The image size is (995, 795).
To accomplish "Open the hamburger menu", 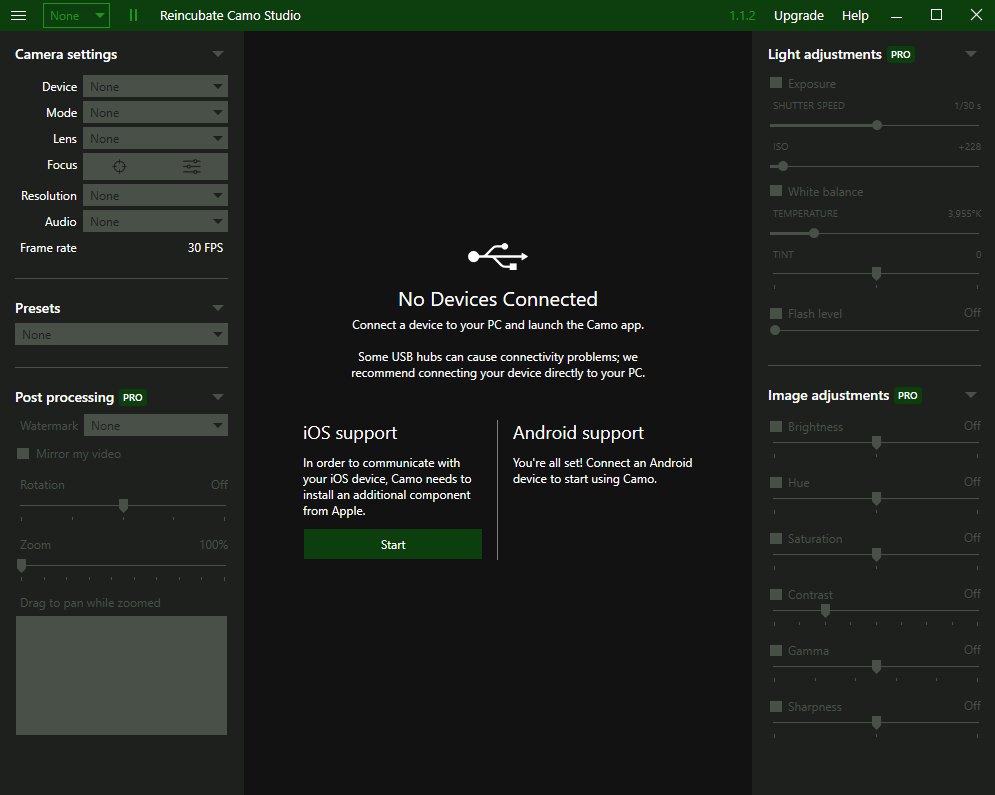I will pos(18,15).
